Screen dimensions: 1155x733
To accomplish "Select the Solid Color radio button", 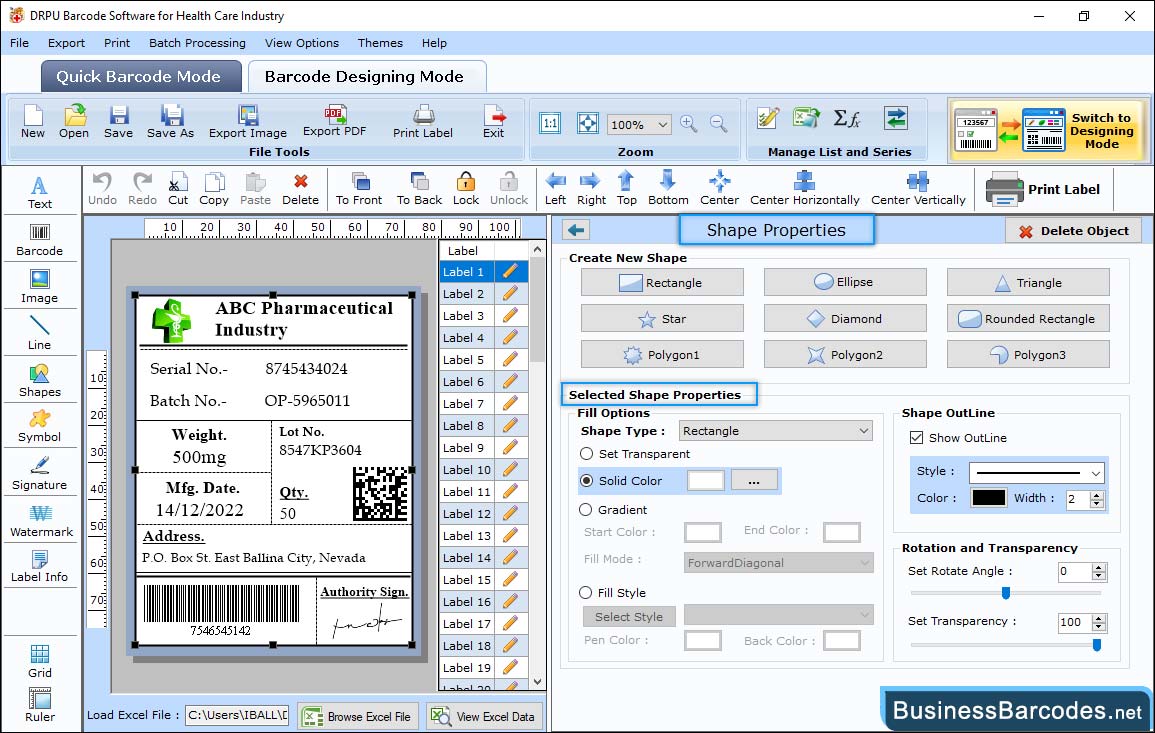I will click(x=586, y=480).
